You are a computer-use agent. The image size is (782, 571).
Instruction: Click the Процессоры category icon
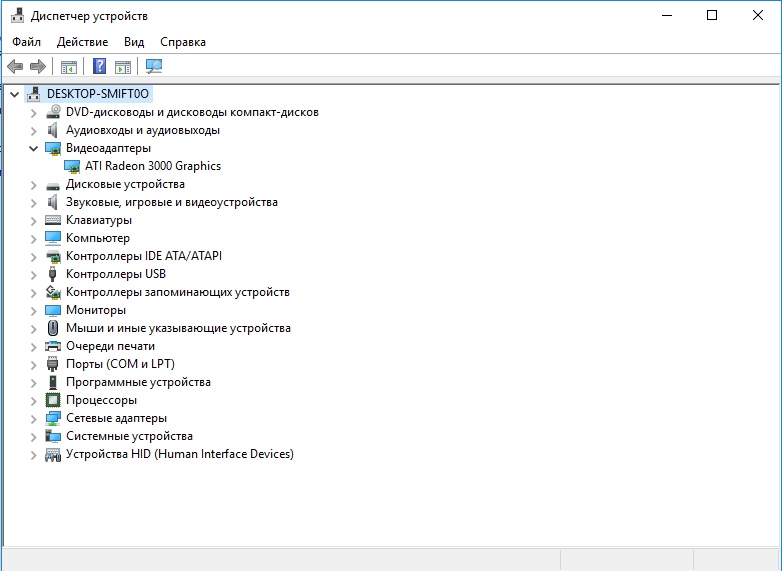[x=54, y=400]
